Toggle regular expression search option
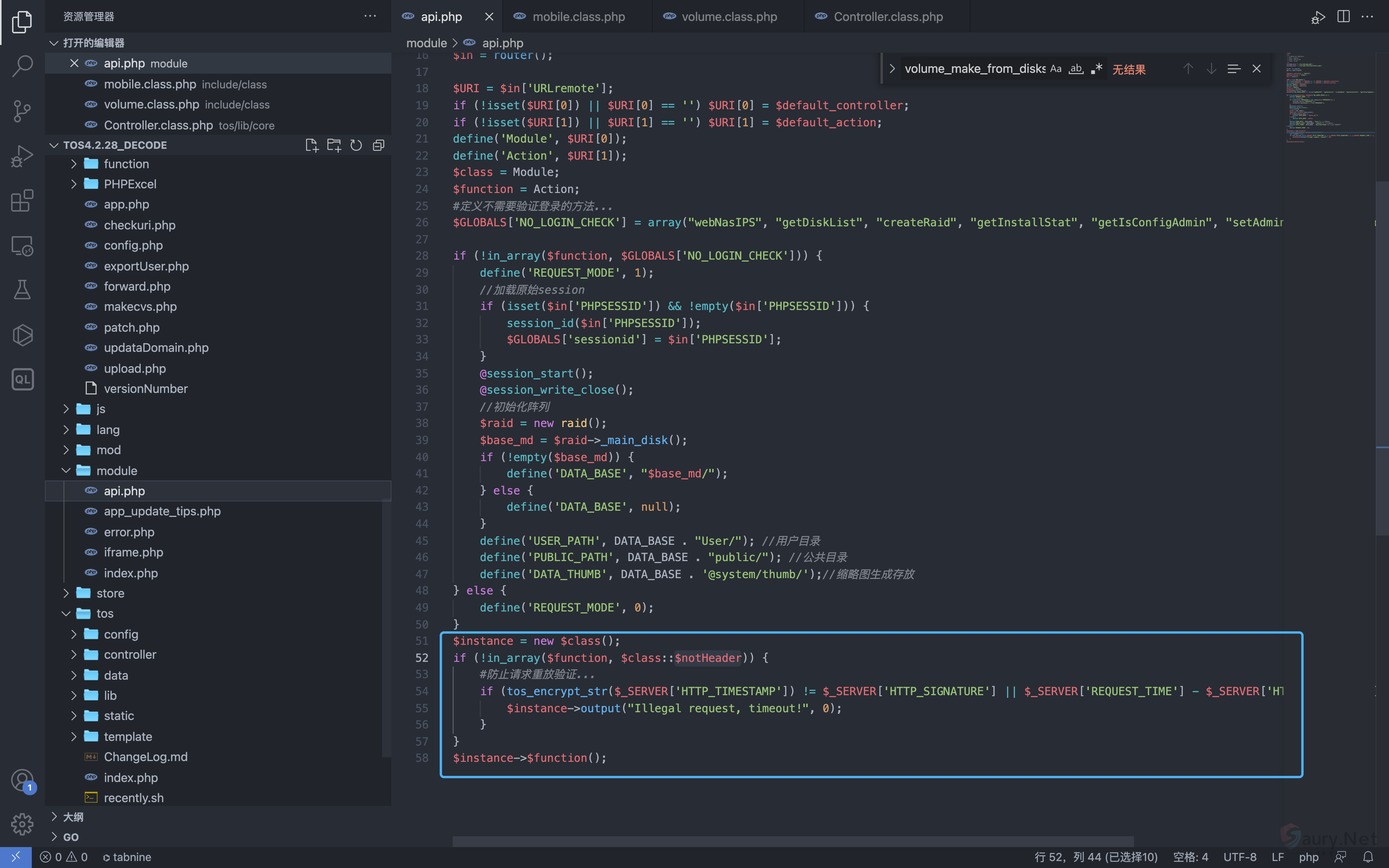1389x868 pixels. [1096, 69]
